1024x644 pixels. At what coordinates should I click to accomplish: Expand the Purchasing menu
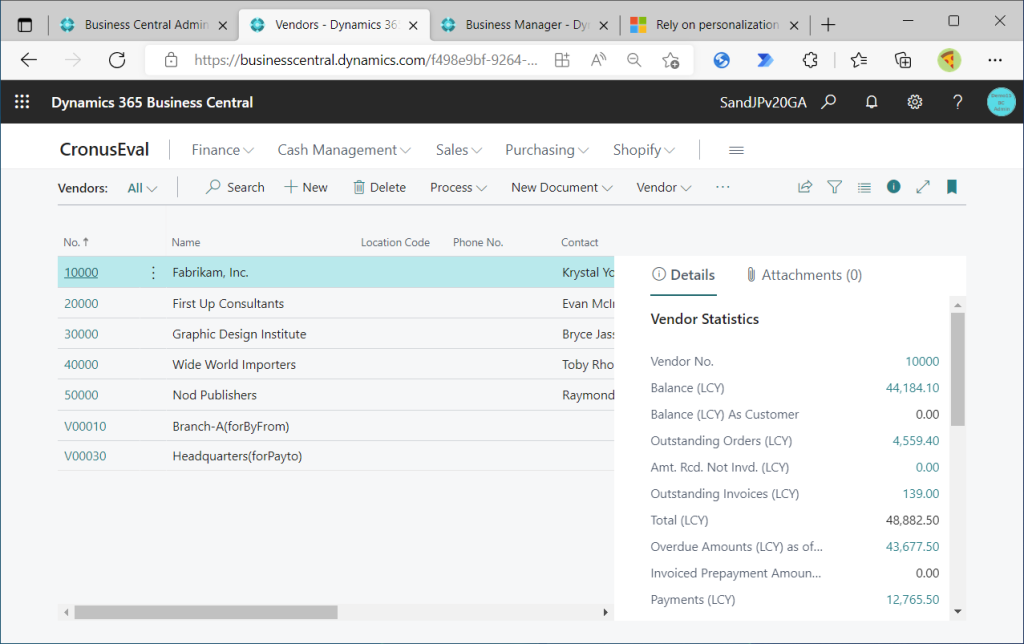click(x=547, y=150)
